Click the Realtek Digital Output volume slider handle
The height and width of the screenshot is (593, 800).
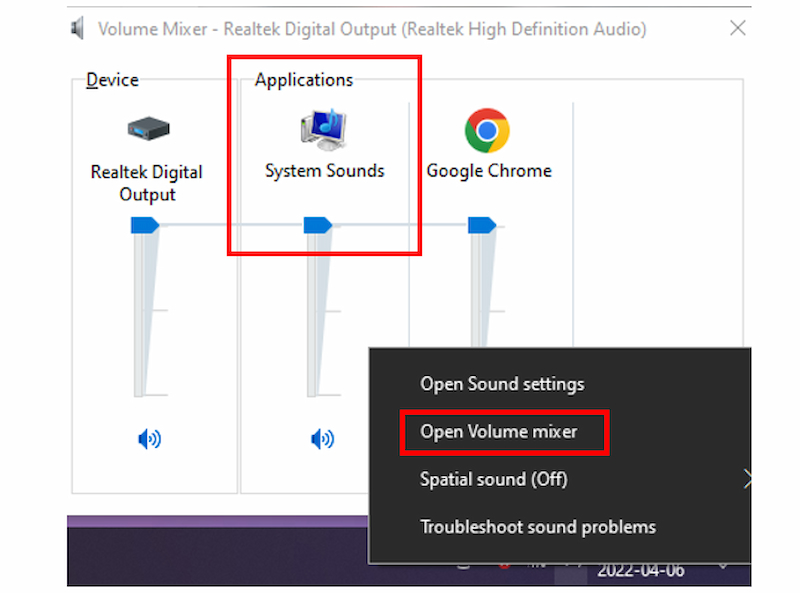pos(145,225)
